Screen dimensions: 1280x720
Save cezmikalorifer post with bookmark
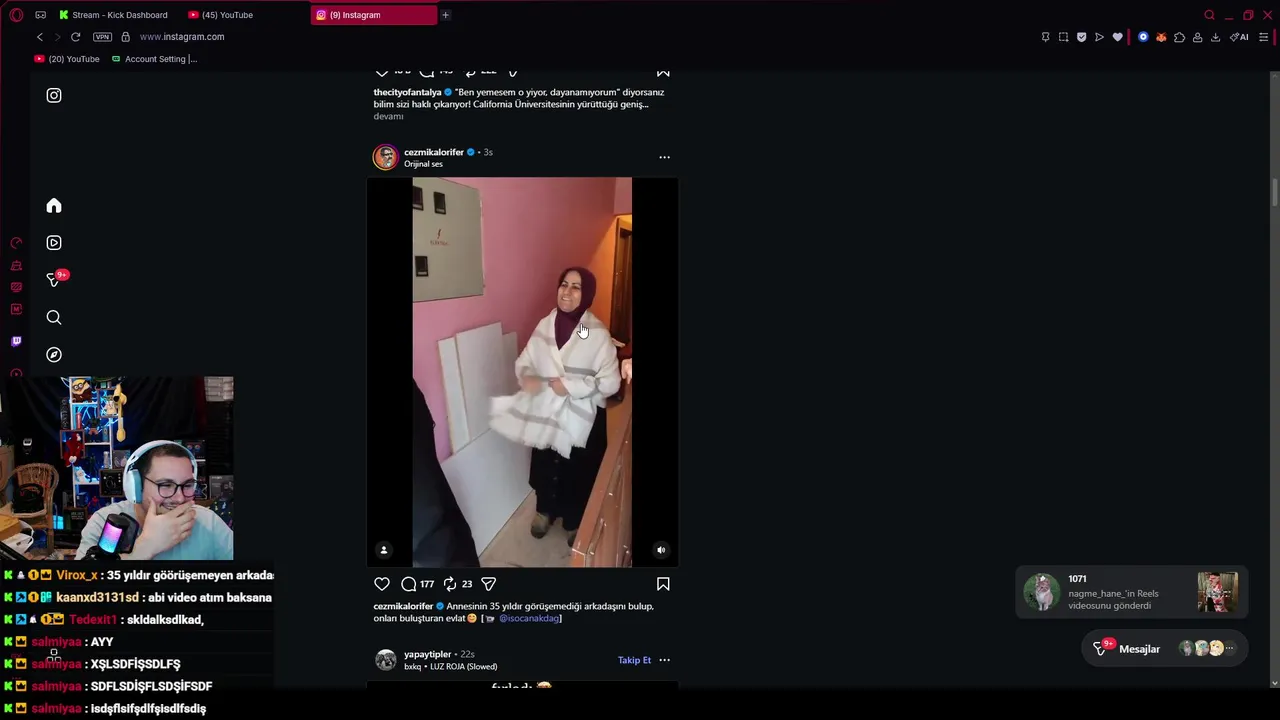[663, 584]
